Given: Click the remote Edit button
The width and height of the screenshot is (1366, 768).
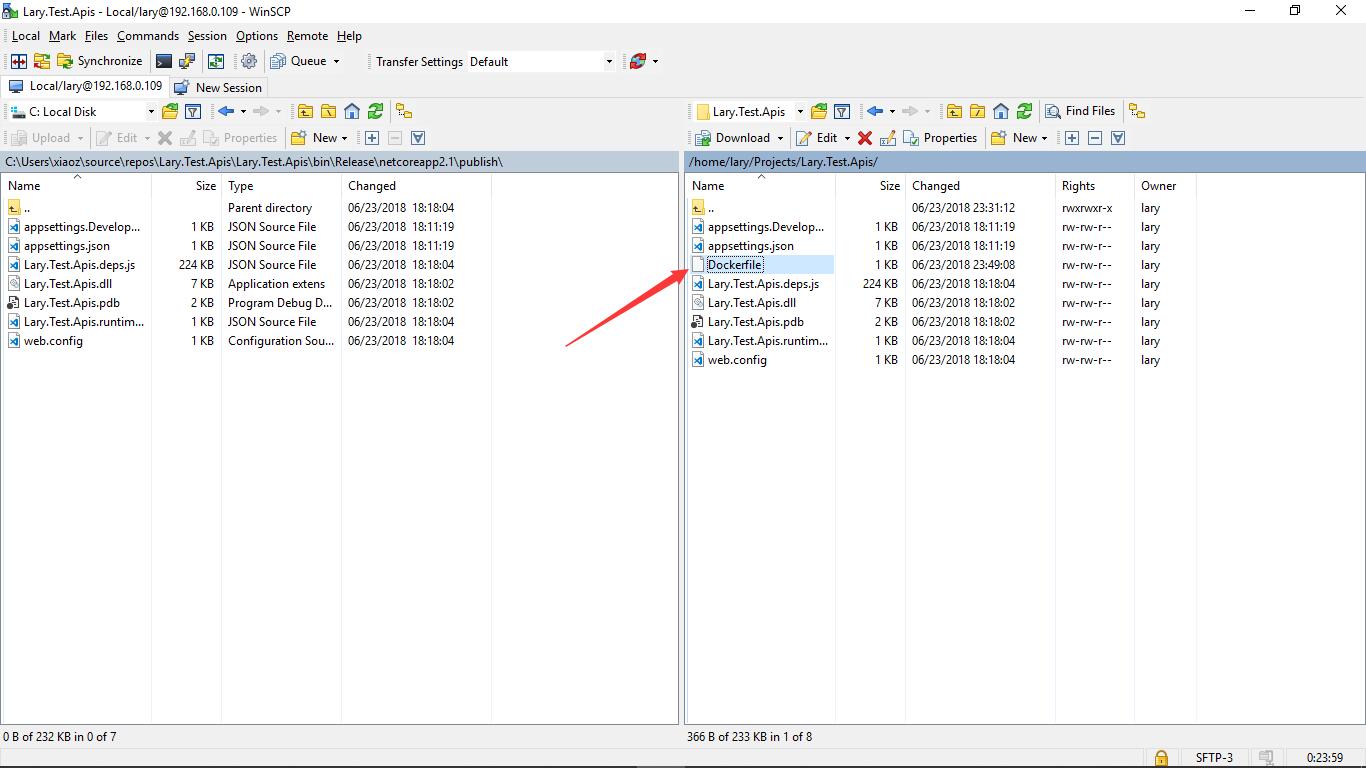Looking at the screenshot, I should point(817,138).
